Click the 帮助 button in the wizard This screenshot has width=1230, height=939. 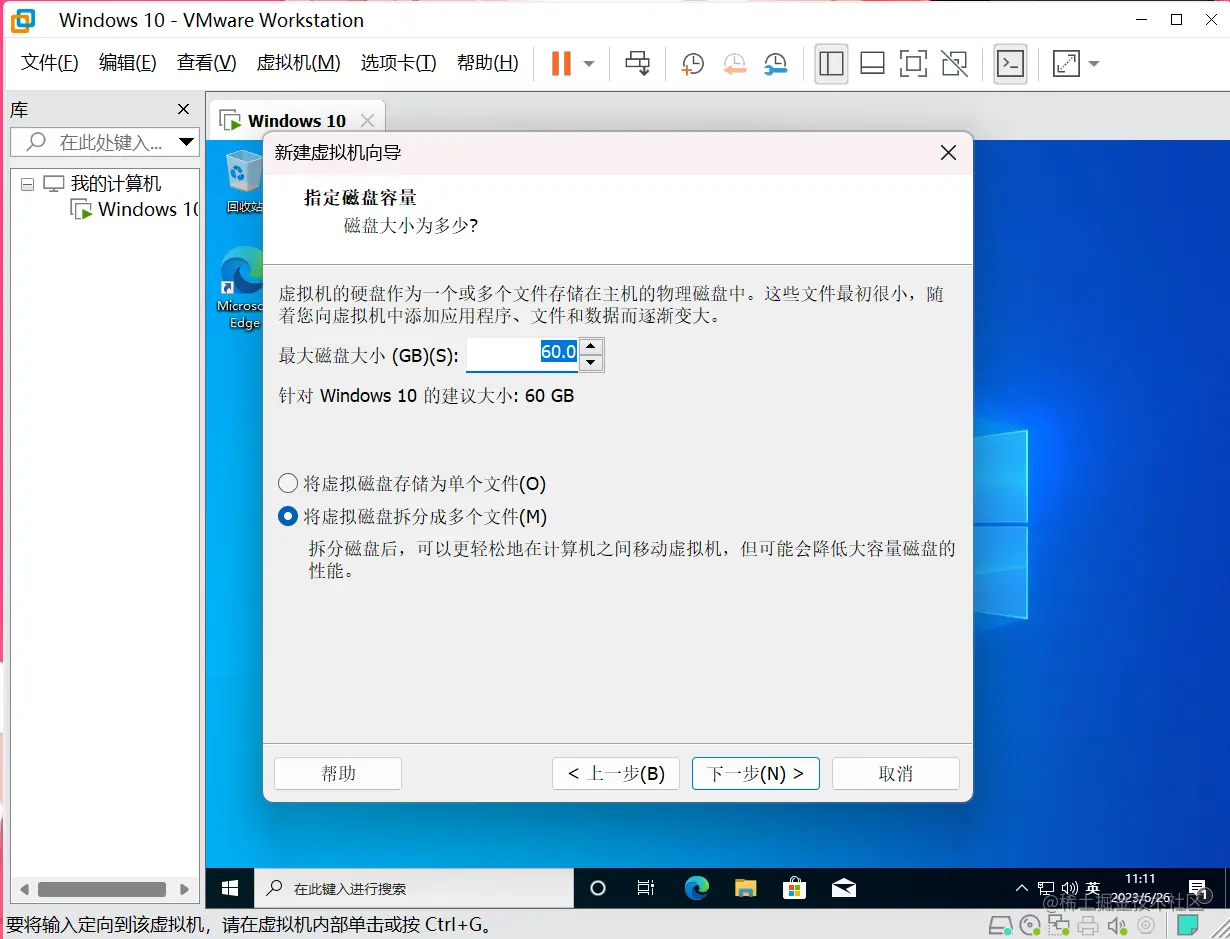[x=338, y=773]
